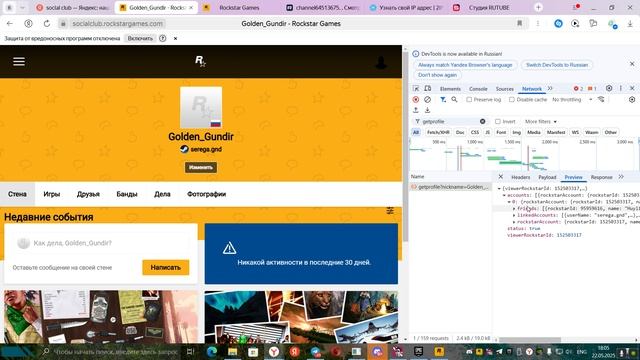Switch to the Sources panel

tap(504, 89)
